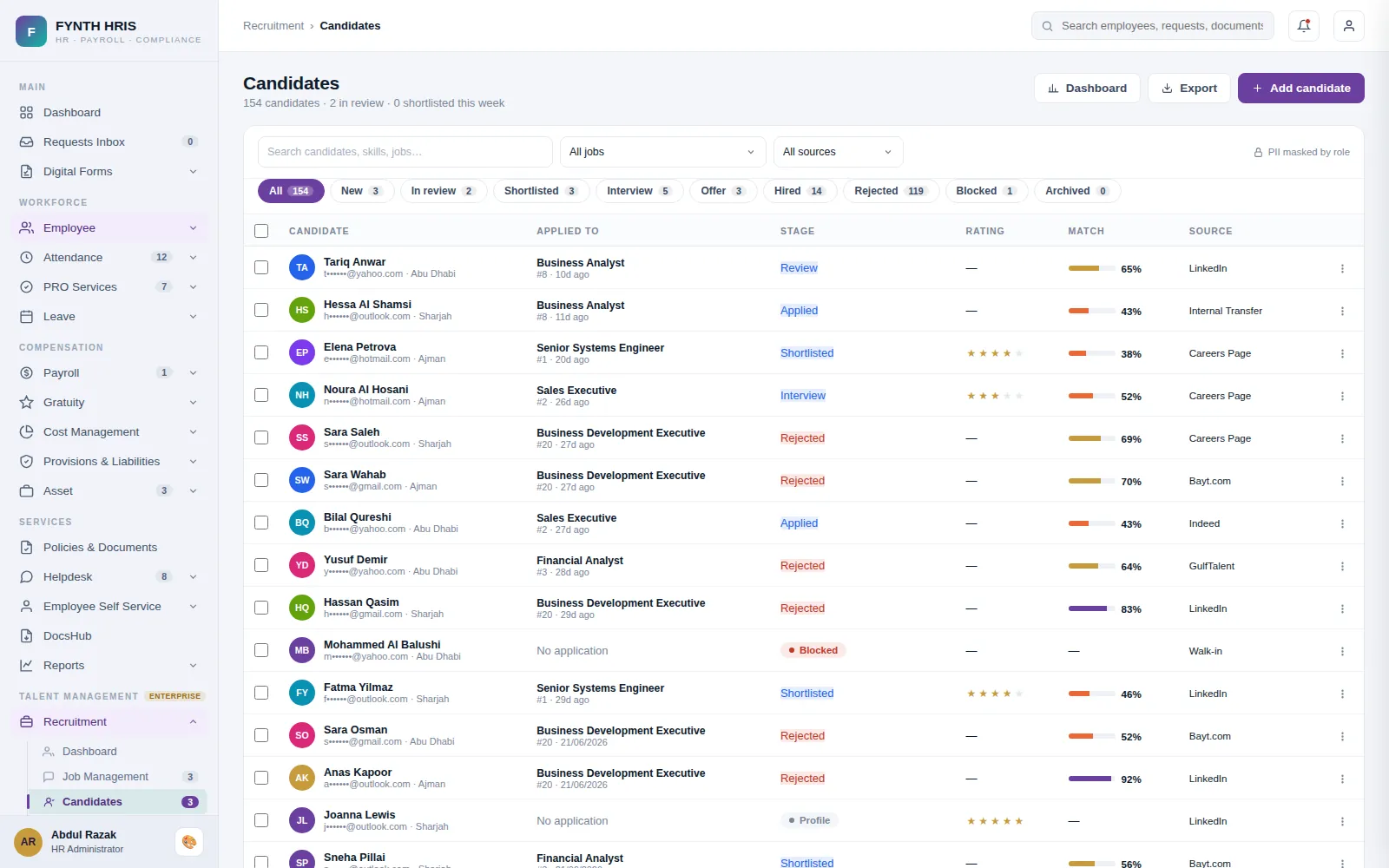Open row actions menu for Hassan Qasim
1389x868 pixels.
tap(1342, 608)
